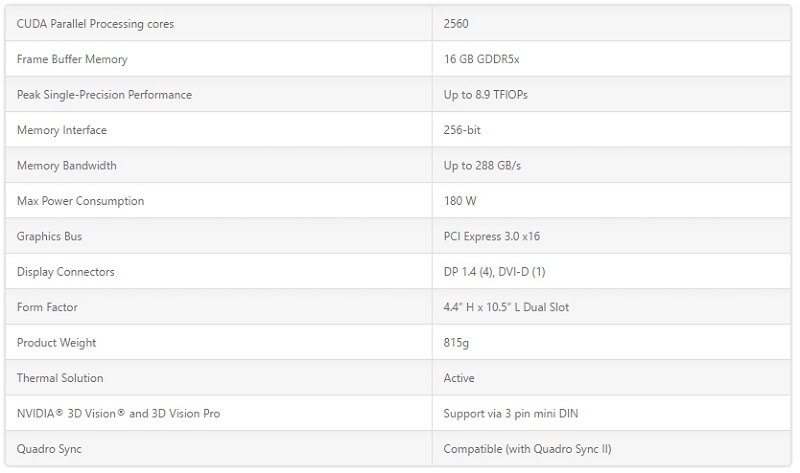This screenshot has height=473, width=800.
Task: Click the Graphics Bus label
Action: point(49,236)
